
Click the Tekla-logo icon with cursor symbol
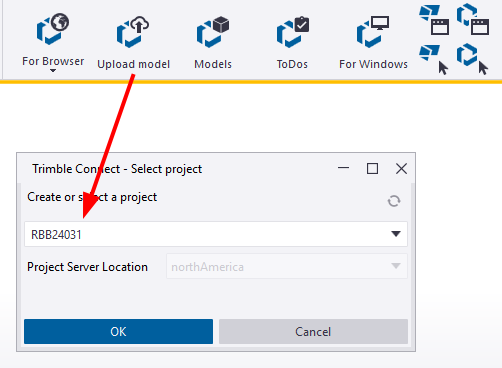pos(434,60)
